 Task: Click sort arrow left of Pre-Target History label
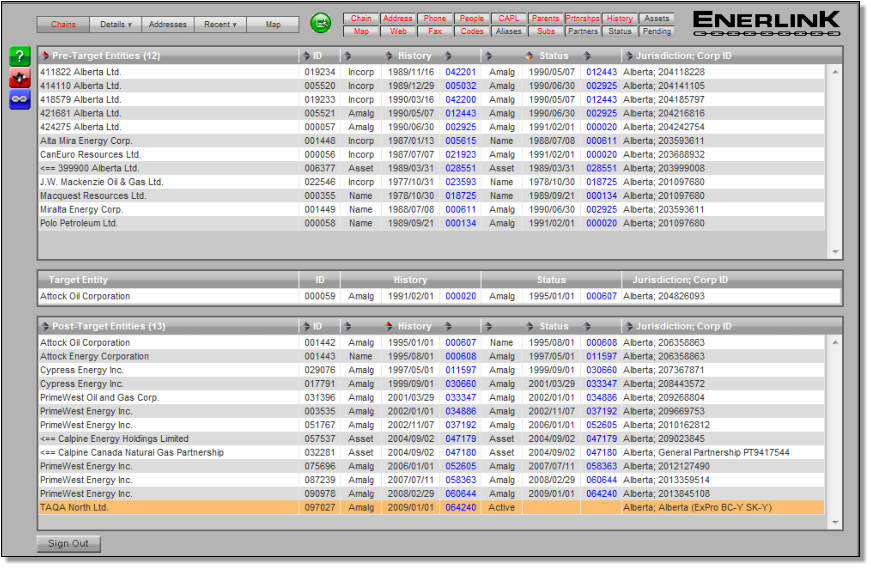click(389, 56)
